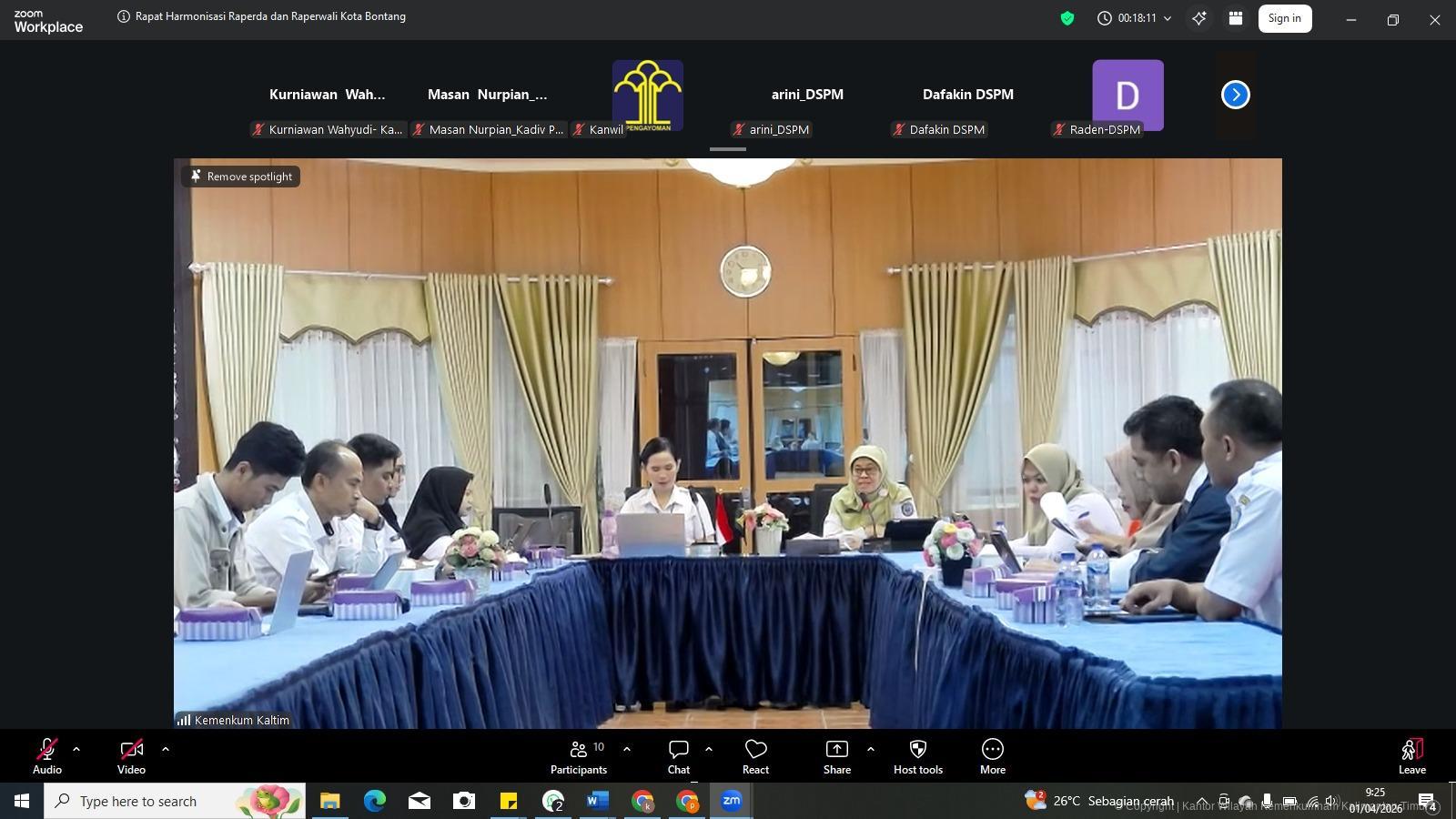Screen dimensions: 1456x819
Task: Click the Share screen icon
Action: coord(836,755)
